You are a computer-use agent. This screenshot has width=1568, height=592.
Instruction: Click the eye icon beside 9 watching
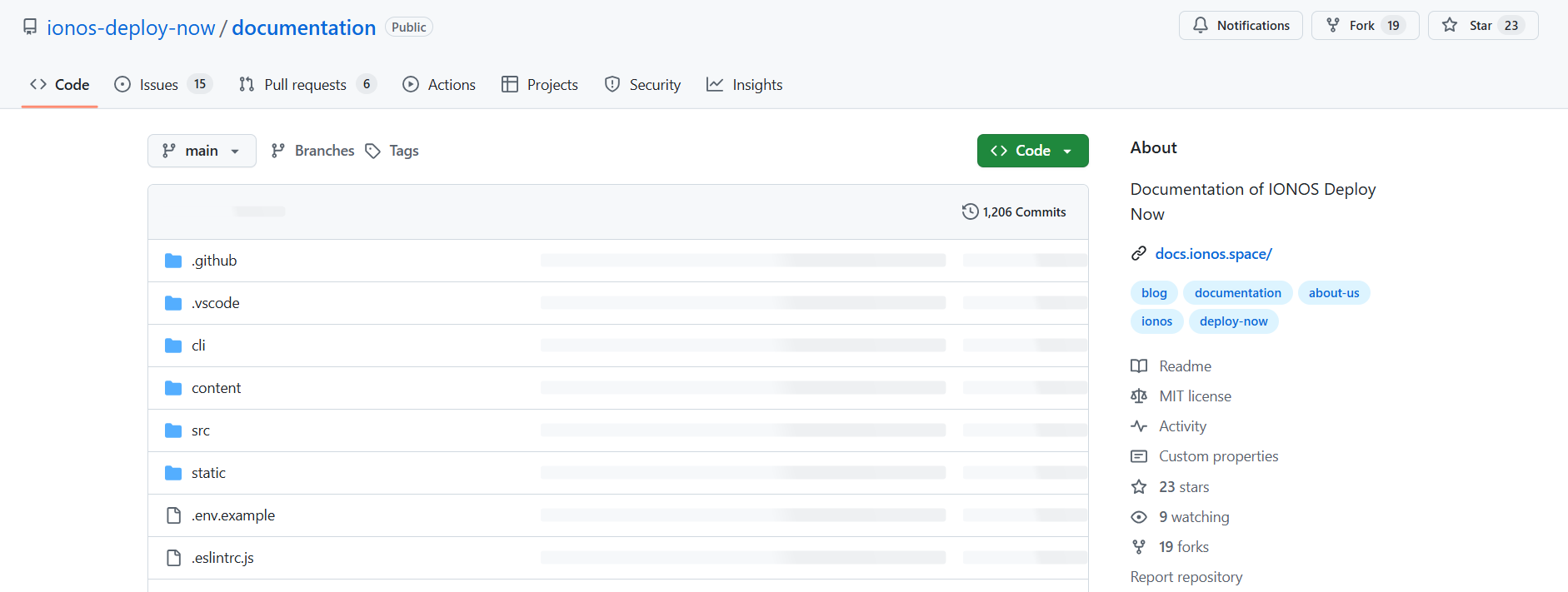[x=1139, y=517]
